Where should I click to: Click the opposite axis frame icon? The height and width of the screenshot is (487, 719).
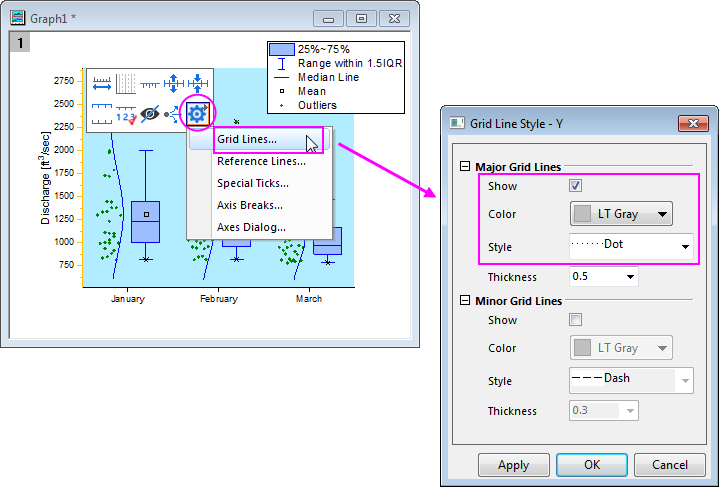(x=102, y=113)
